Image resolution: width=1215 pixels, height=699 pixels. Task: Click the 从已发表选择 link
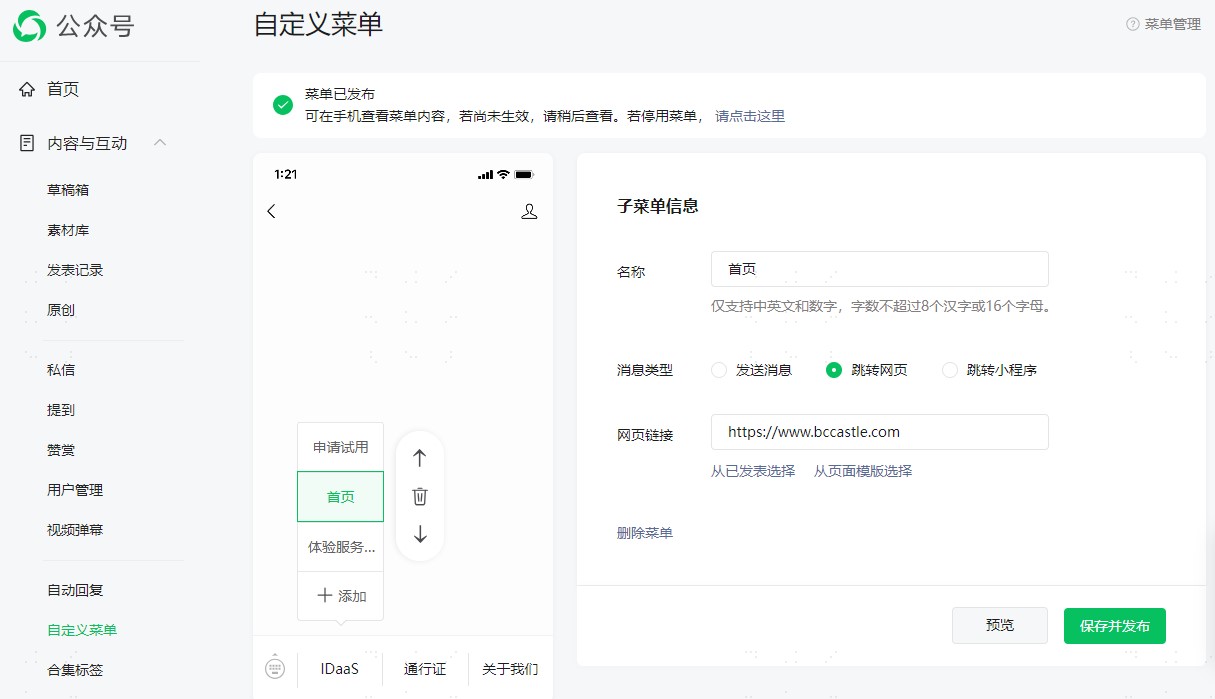[753, 471]
